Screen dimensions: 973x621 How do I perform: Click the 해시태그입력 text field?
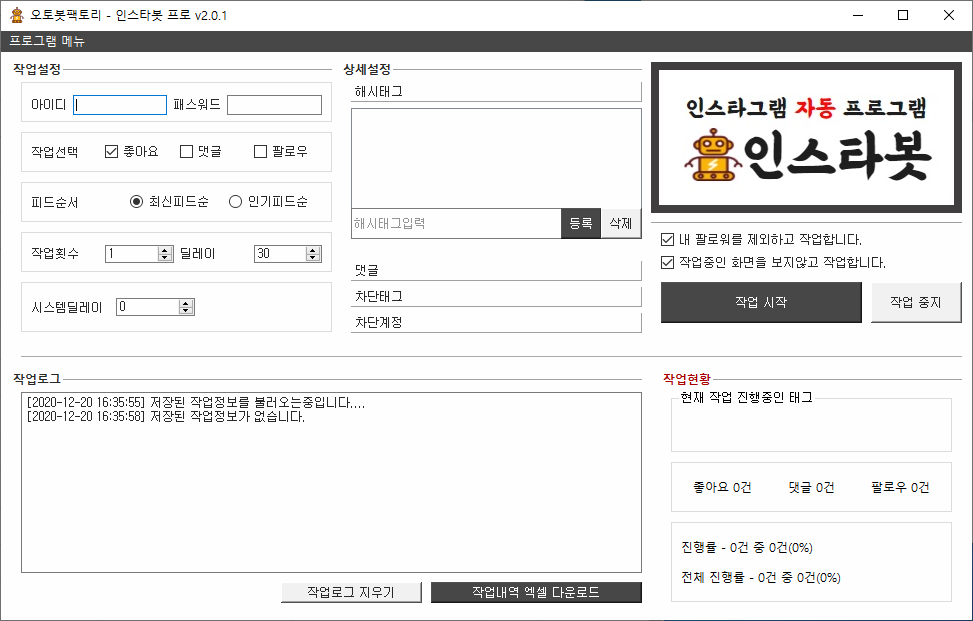click(456, 223)
